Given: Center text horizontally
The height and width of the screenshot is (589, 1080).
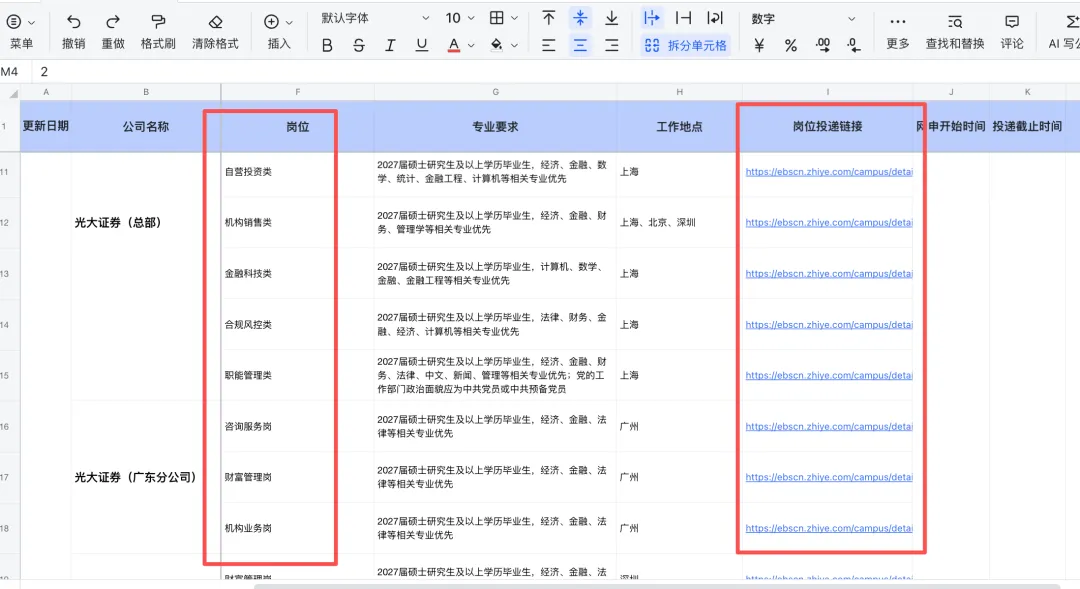Looking at the screenshot, I should (580, 45).
